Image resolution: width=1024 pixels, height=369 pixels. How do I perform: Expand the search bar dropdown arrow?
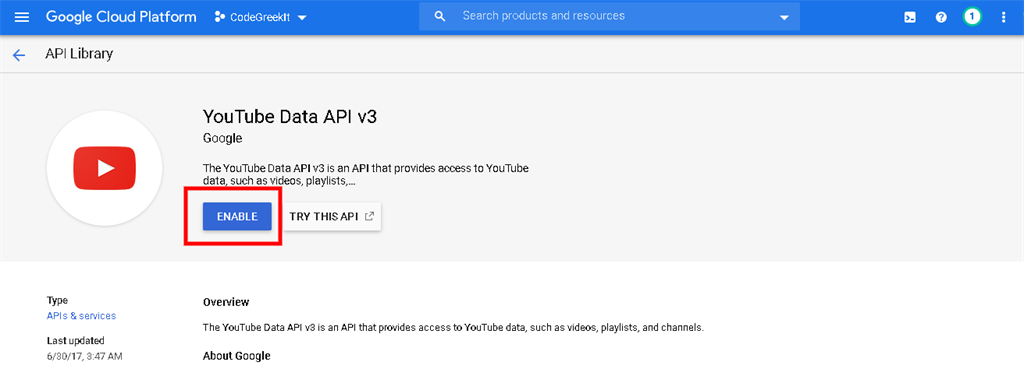point(784,18)
